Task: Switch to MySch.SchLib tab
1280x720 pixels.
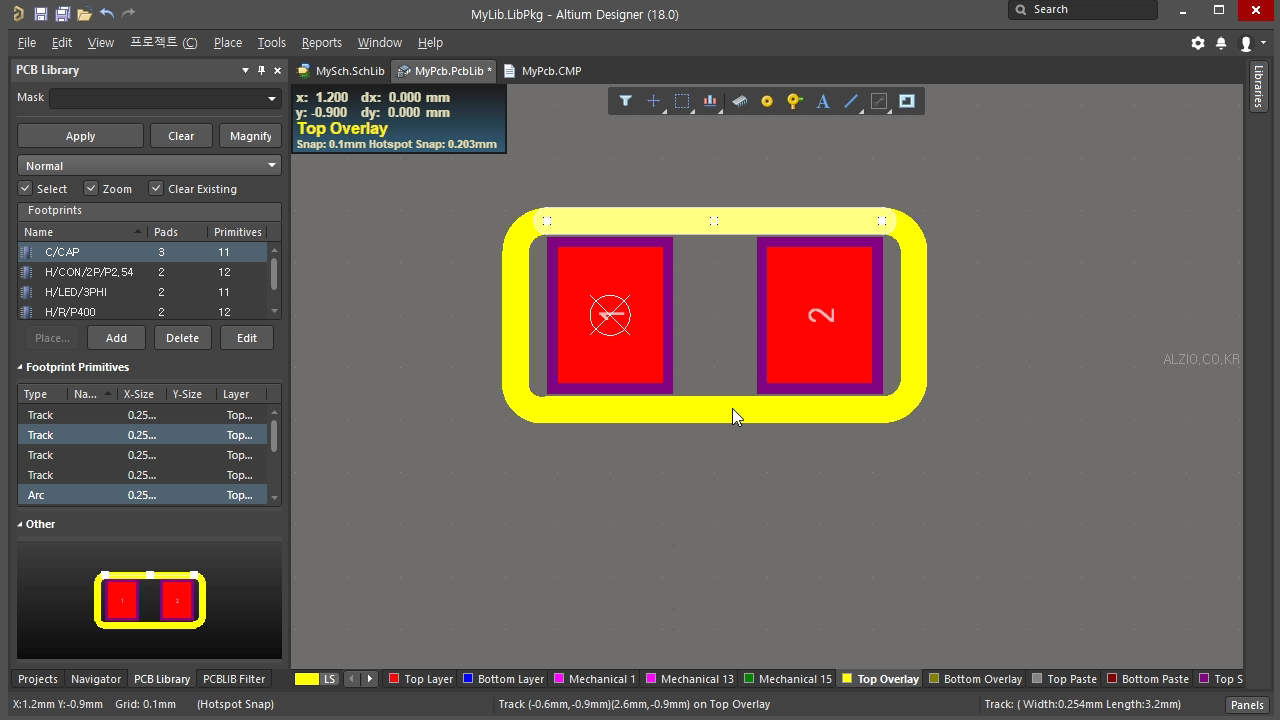Action: tap(341, 71)
